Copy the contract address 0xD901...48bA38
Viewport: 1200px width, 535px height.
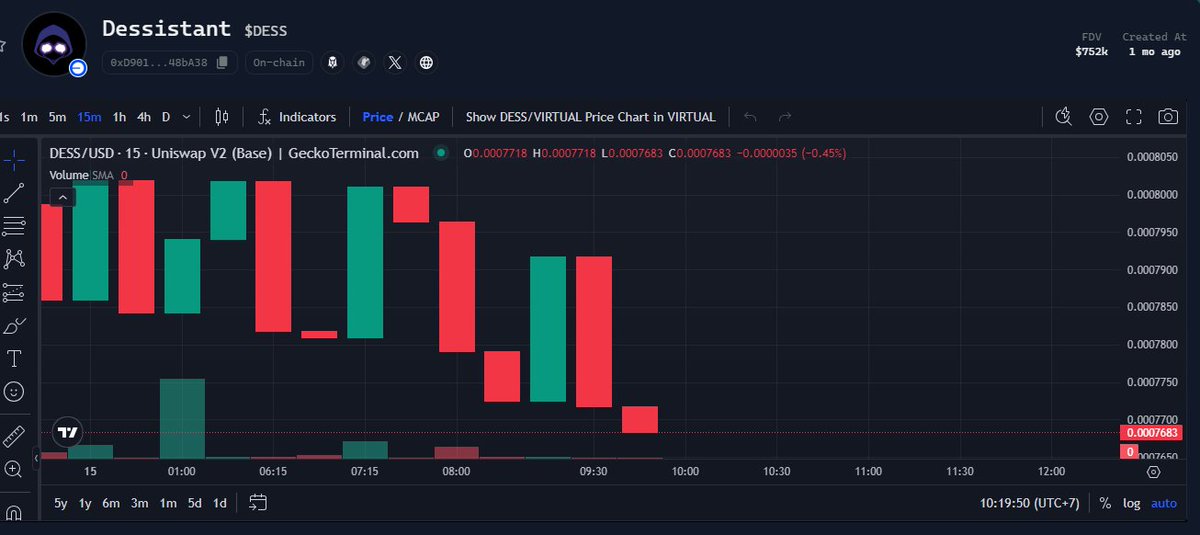[x=223, y=62]
